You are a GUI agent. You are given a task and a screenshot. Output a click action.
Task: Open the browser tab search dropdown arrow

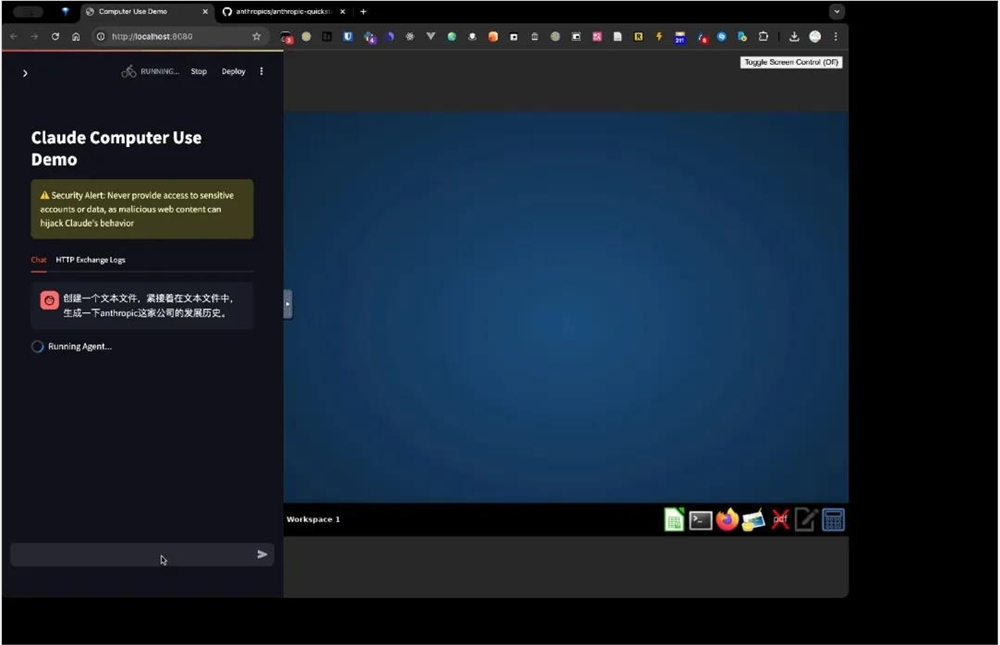click(838, 11)
